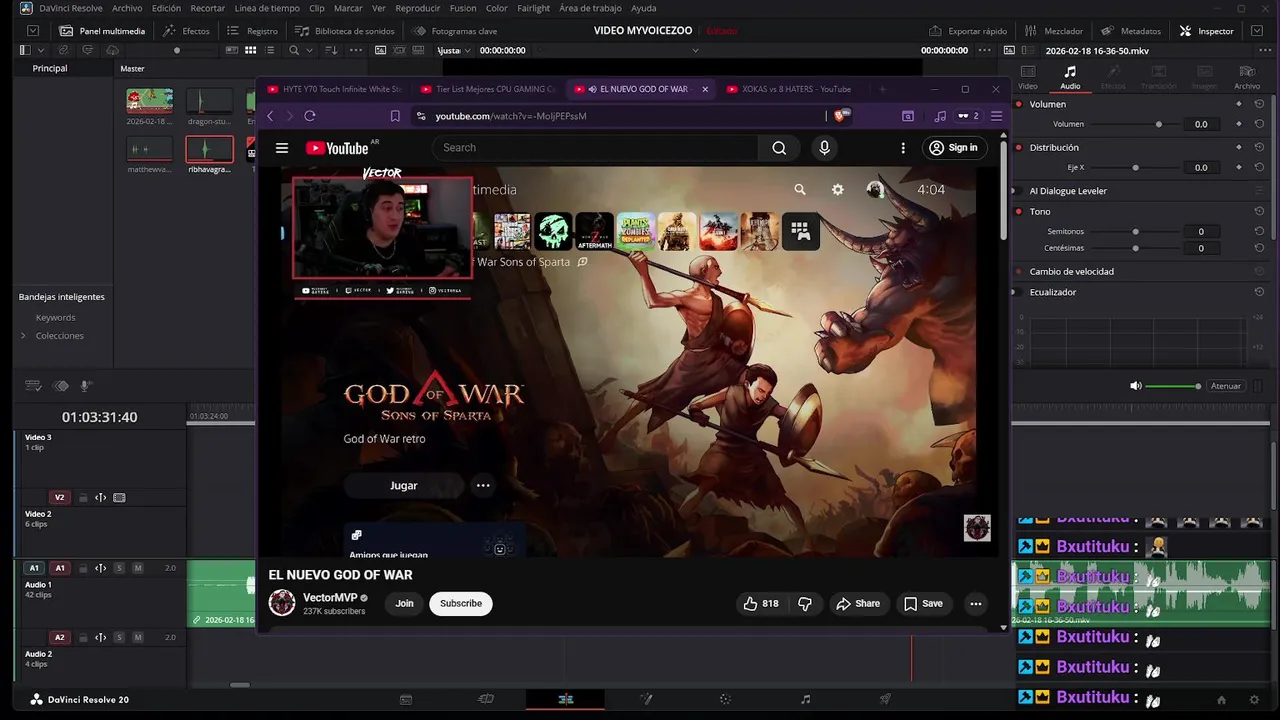Adjust the Semitonos pitch slider
1280x720 pixels.
pos(1135,231)
